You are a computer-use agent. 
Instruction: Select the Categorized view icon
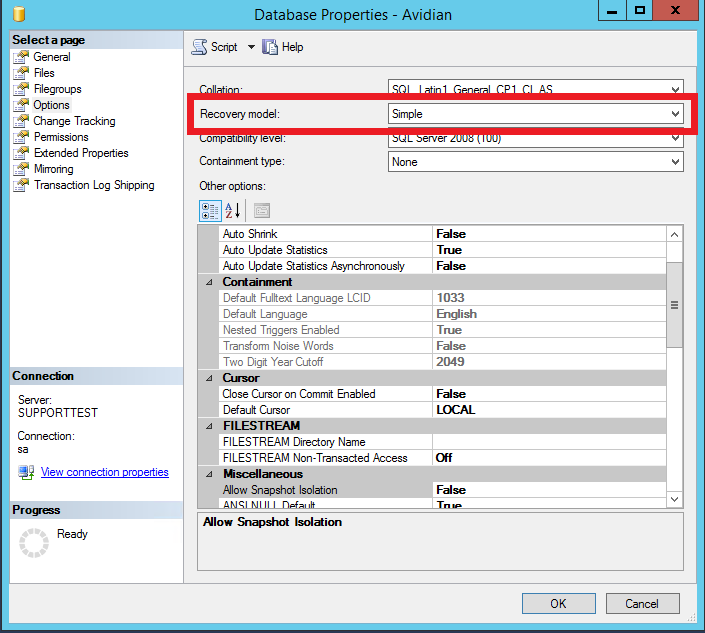pos(210,211)
